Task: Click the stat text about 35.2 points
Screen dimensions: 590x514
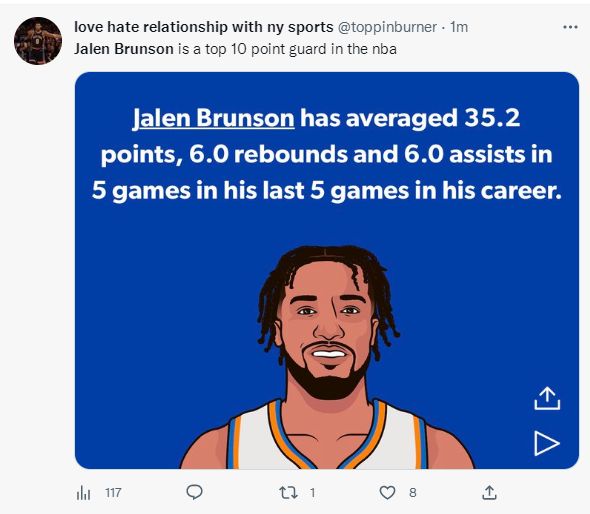Action: coord(327,154)
